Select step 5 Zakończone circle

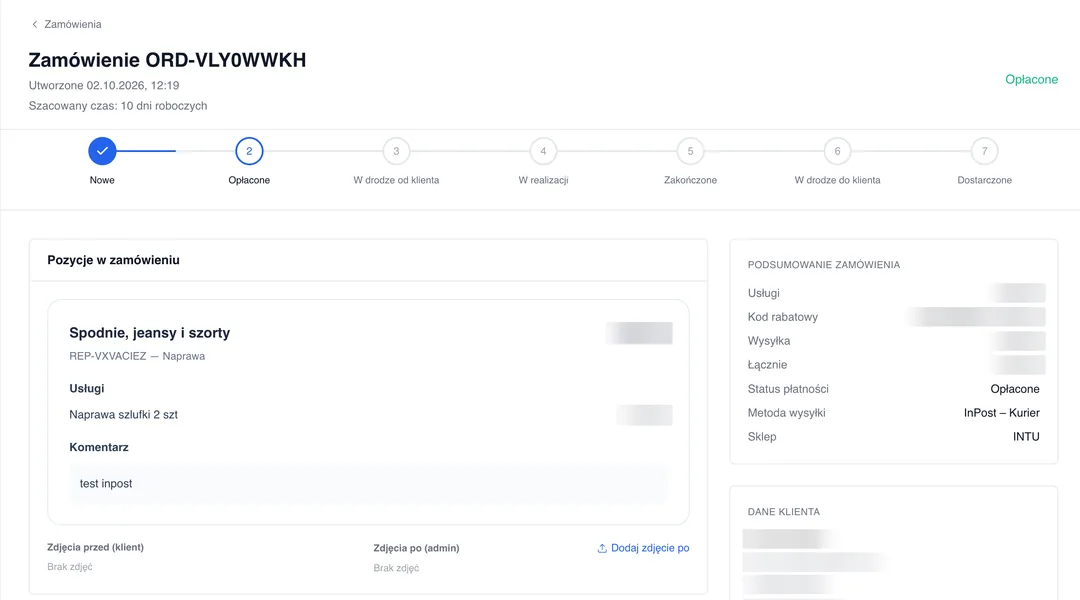[x=690, y=151]
